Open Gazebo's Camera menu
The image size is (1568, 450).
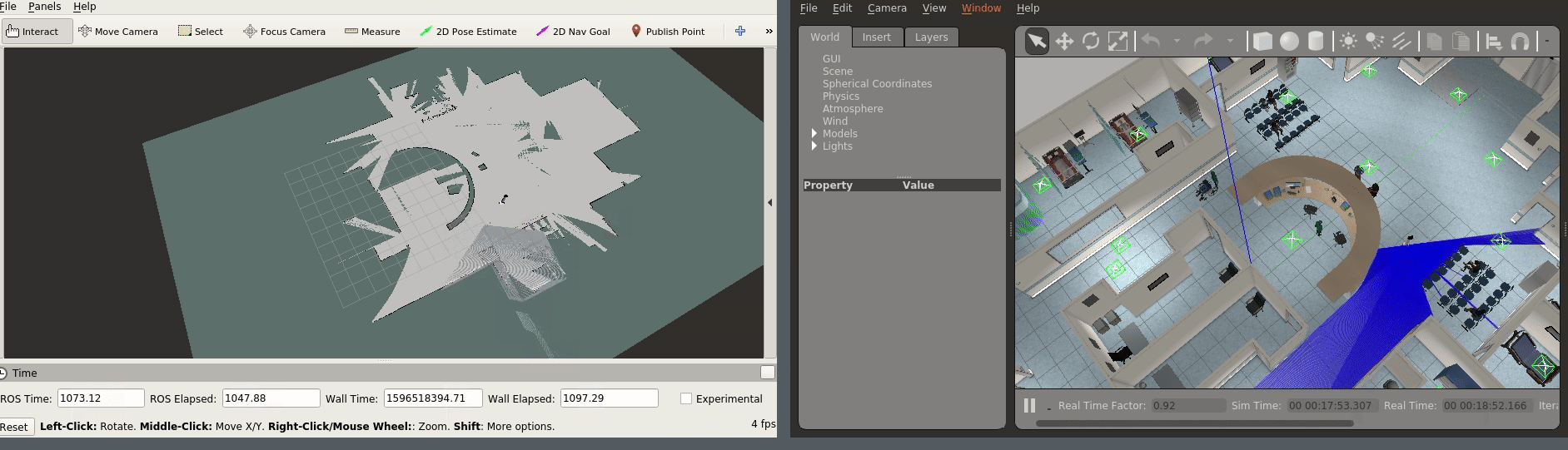pyautogui.click(x=887, y=7)
